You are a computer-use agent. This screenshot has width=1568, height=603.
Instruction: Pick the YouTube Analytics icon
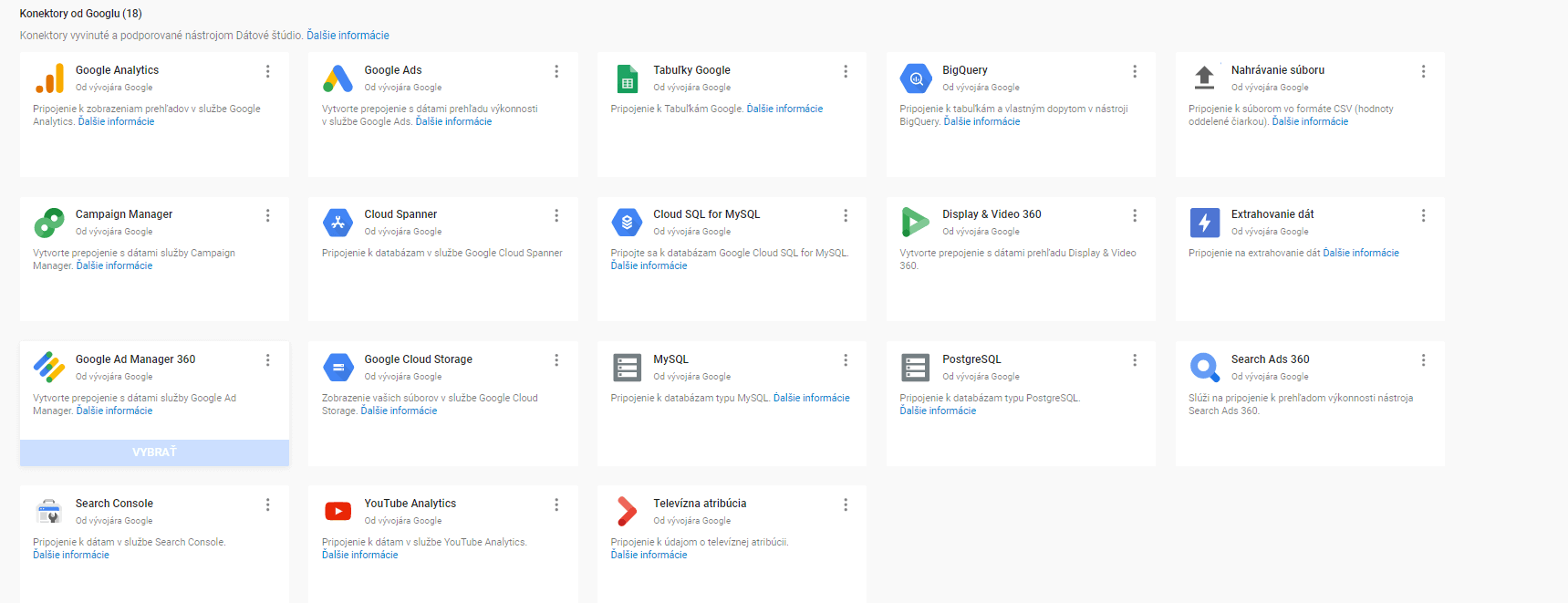coord(337,512)
